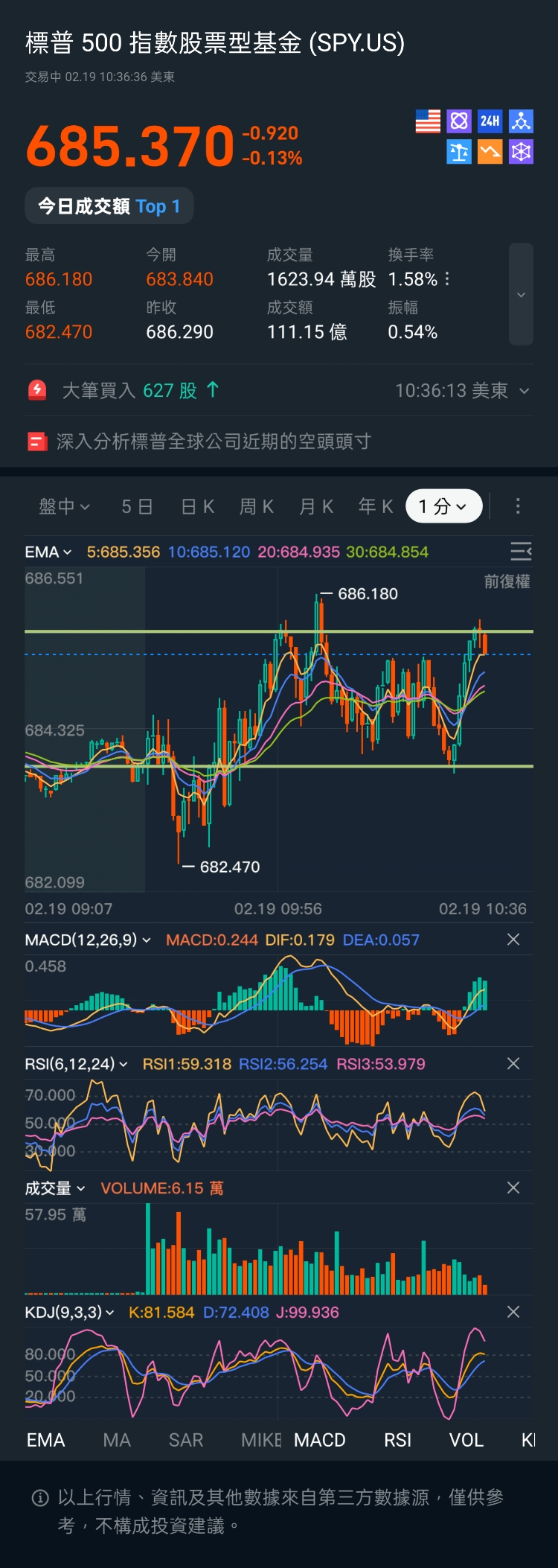558x1568 pixels.
Task: Open the chart settings lines icon
Action: click(x=521, y=551)
